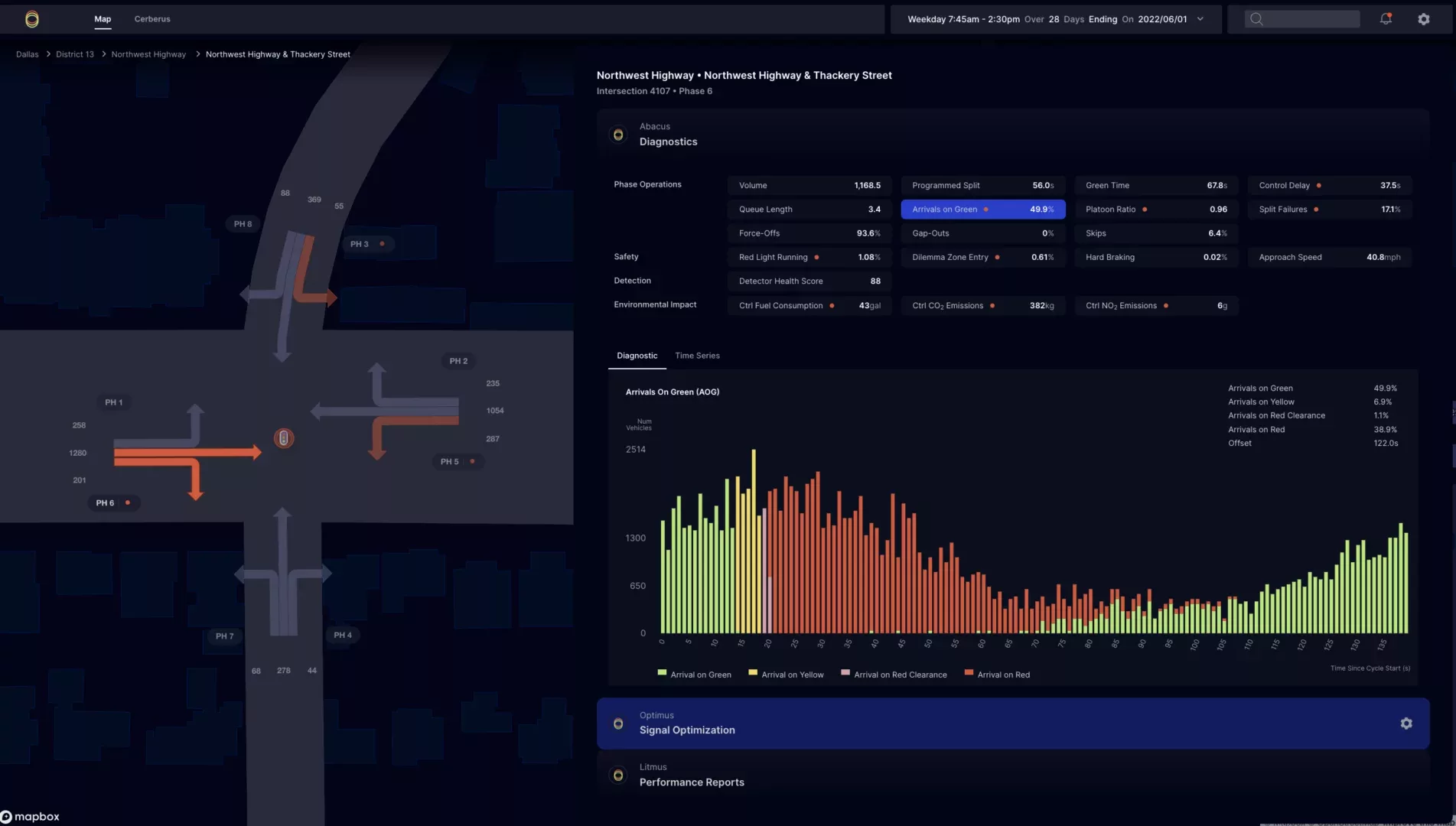Select the PH 6 phase label
Viewport: 1456px width, 826px height.
pos(106,503)
